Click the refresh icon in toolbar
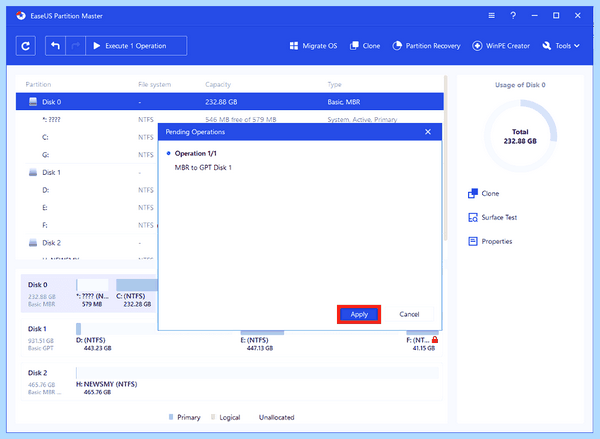Viewport: 600px width, 439px height. [26, 46]
